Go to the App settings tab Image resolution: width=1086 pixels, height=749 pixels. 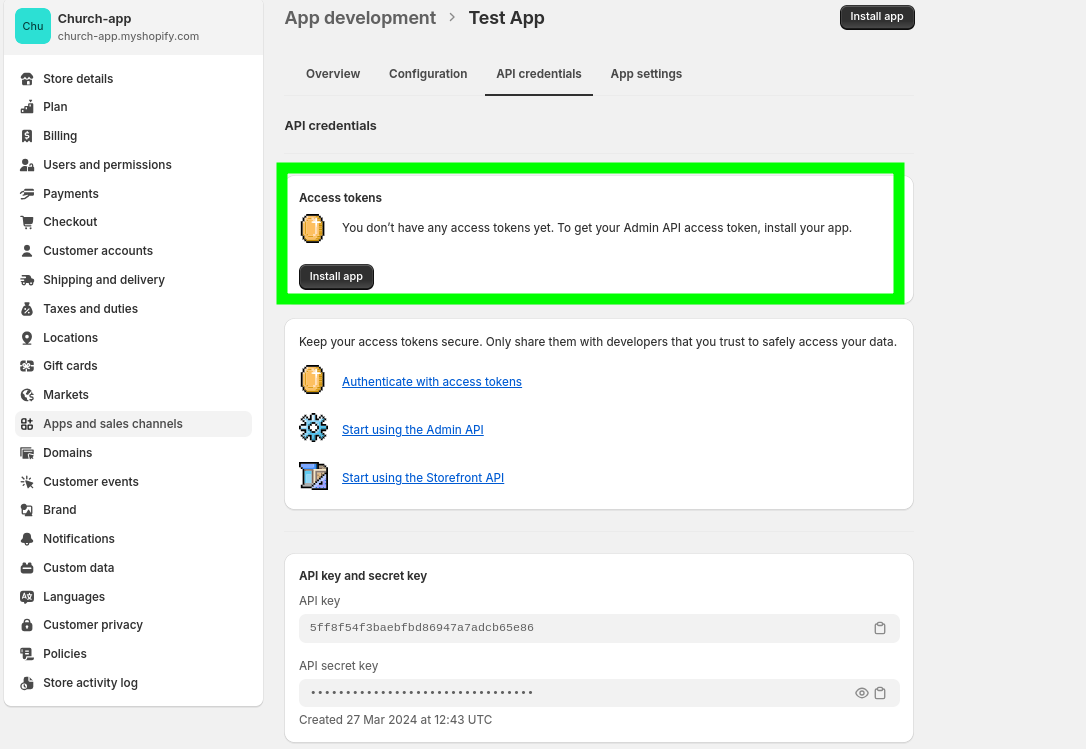coord(646,74)
